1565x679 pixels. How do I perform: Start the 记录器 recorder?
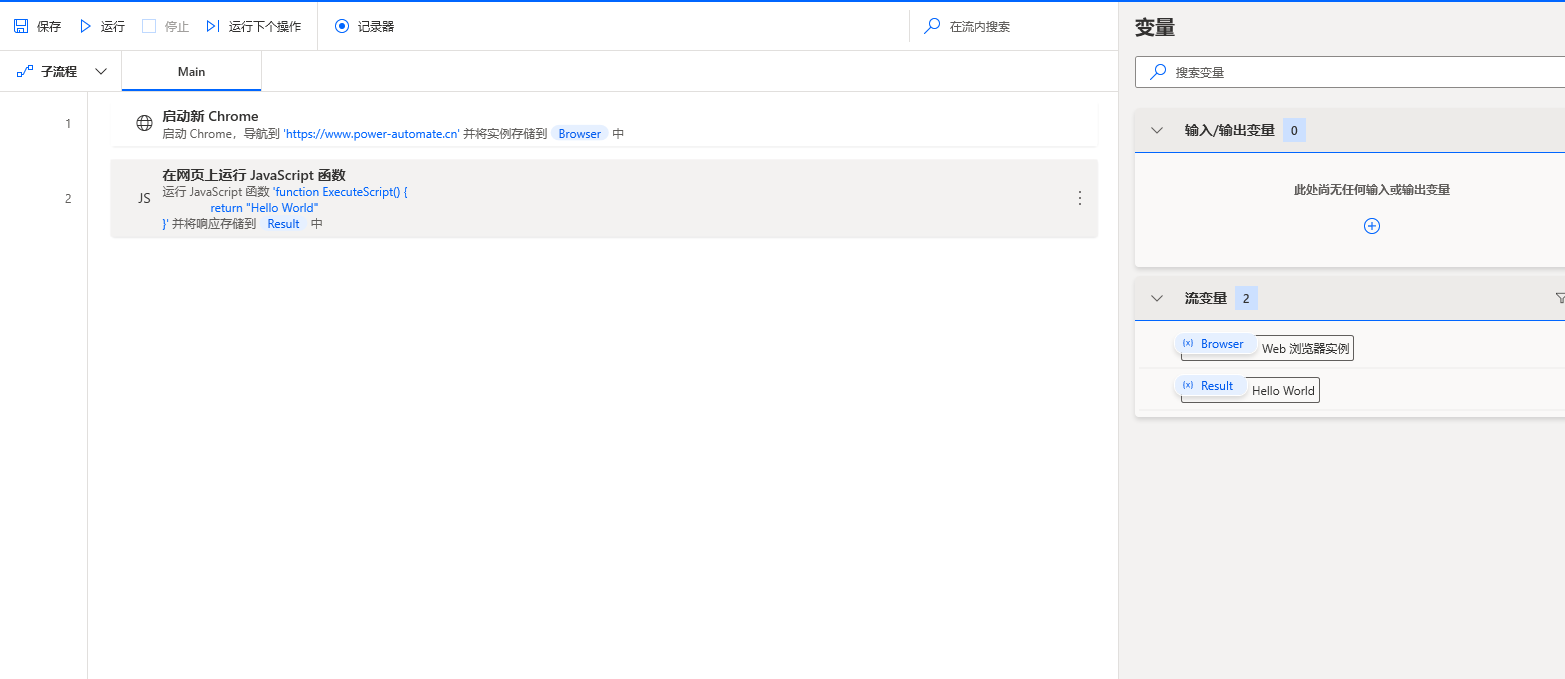point(365,26)
